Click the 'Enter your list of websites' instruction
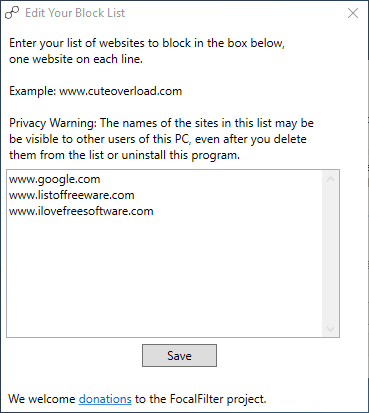 pyautogui.click(x=147, y=43)
